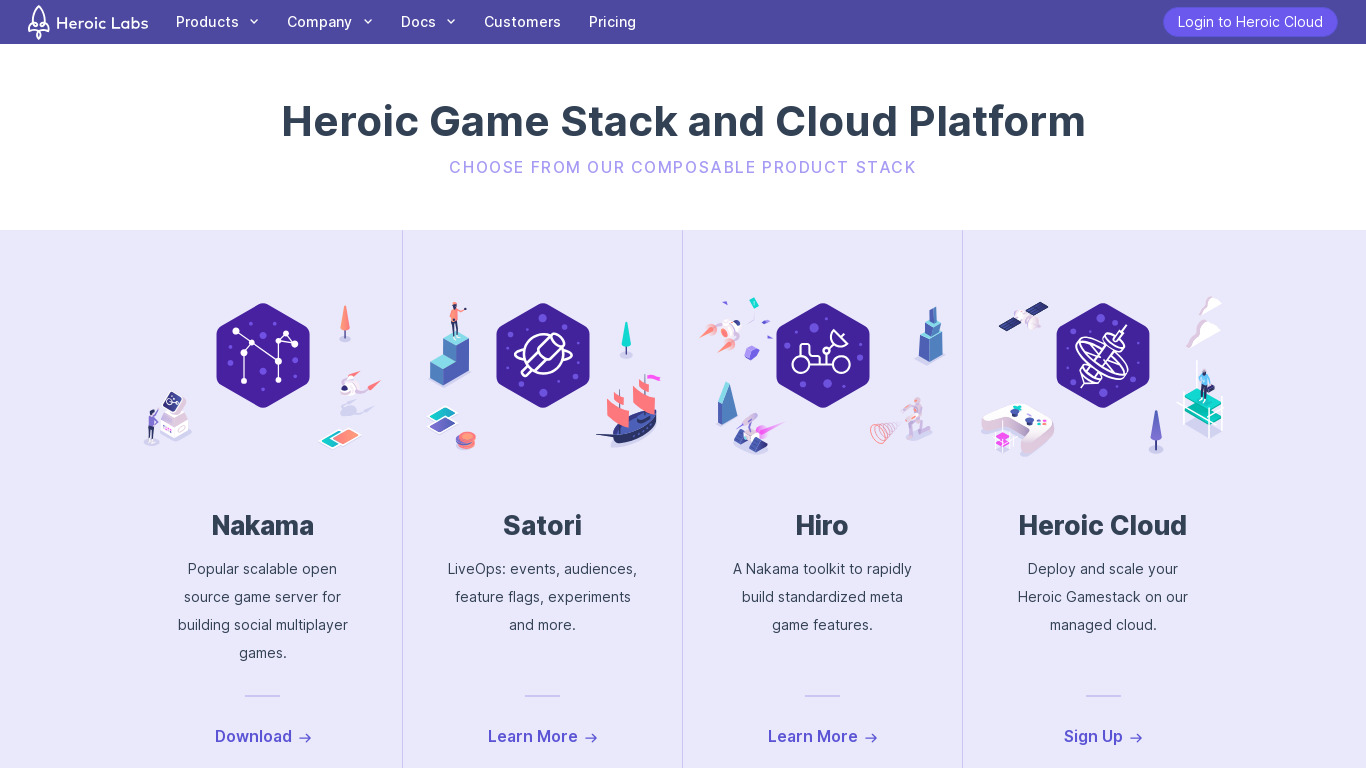Viewport: 1366px width, 768px height.
Task: Click the pirate ship illustration in Satori card
Action: click(x=630, y=412)
